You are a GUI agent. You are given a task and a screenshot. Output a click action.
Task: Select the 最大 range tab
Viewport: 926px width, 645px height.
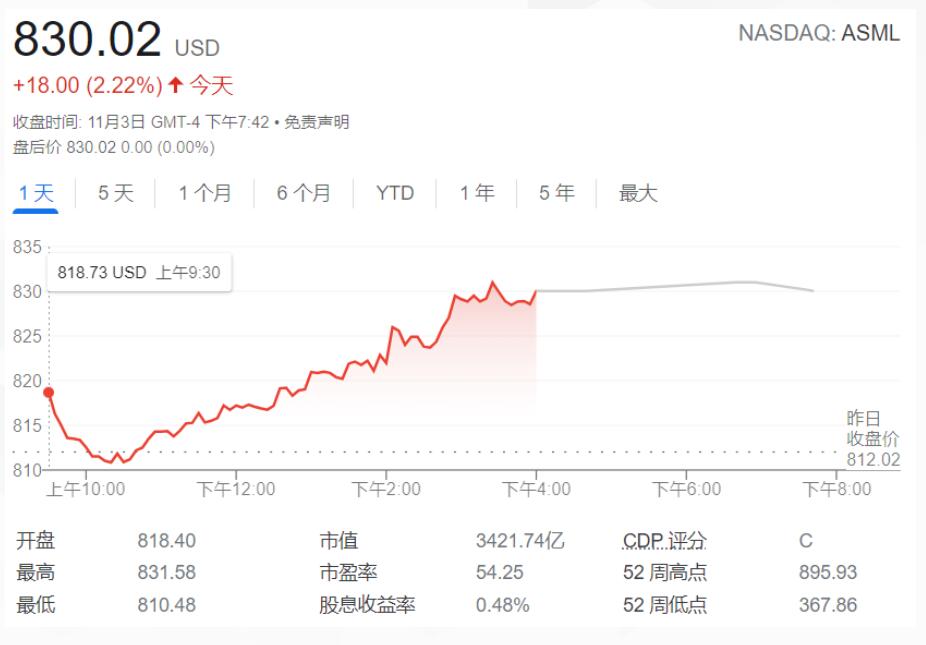638,193
